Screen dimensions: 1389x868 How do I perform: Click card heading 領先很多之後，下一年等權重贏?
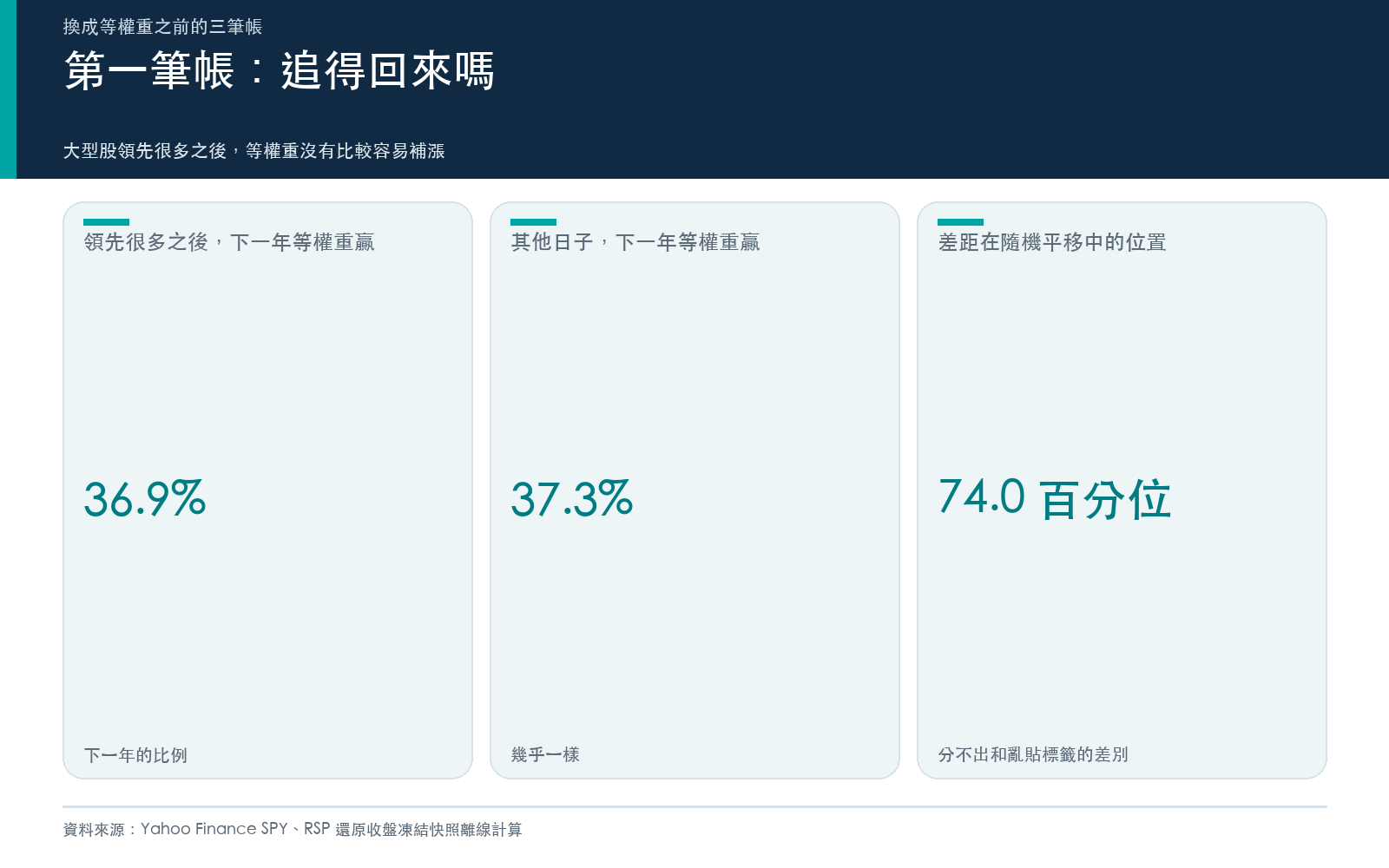pos(229,242)
